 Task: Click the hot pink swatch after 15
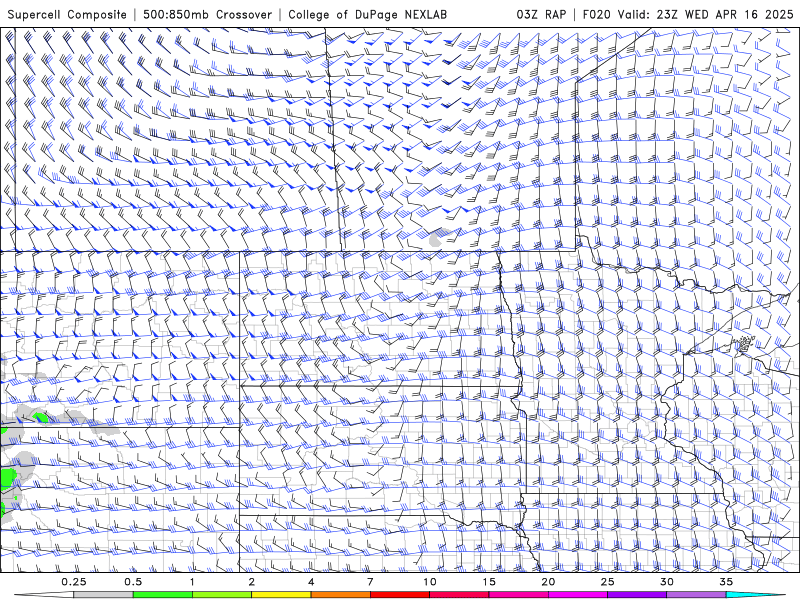click(518, 595)
